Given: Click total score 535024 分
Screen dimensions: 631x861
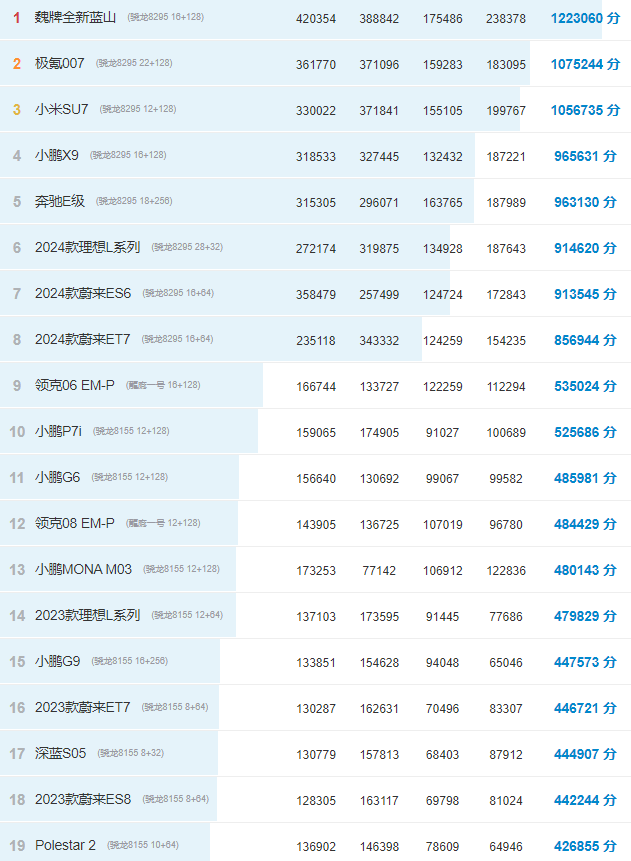Looking at the screenshot, I should [x=585, y=387].
